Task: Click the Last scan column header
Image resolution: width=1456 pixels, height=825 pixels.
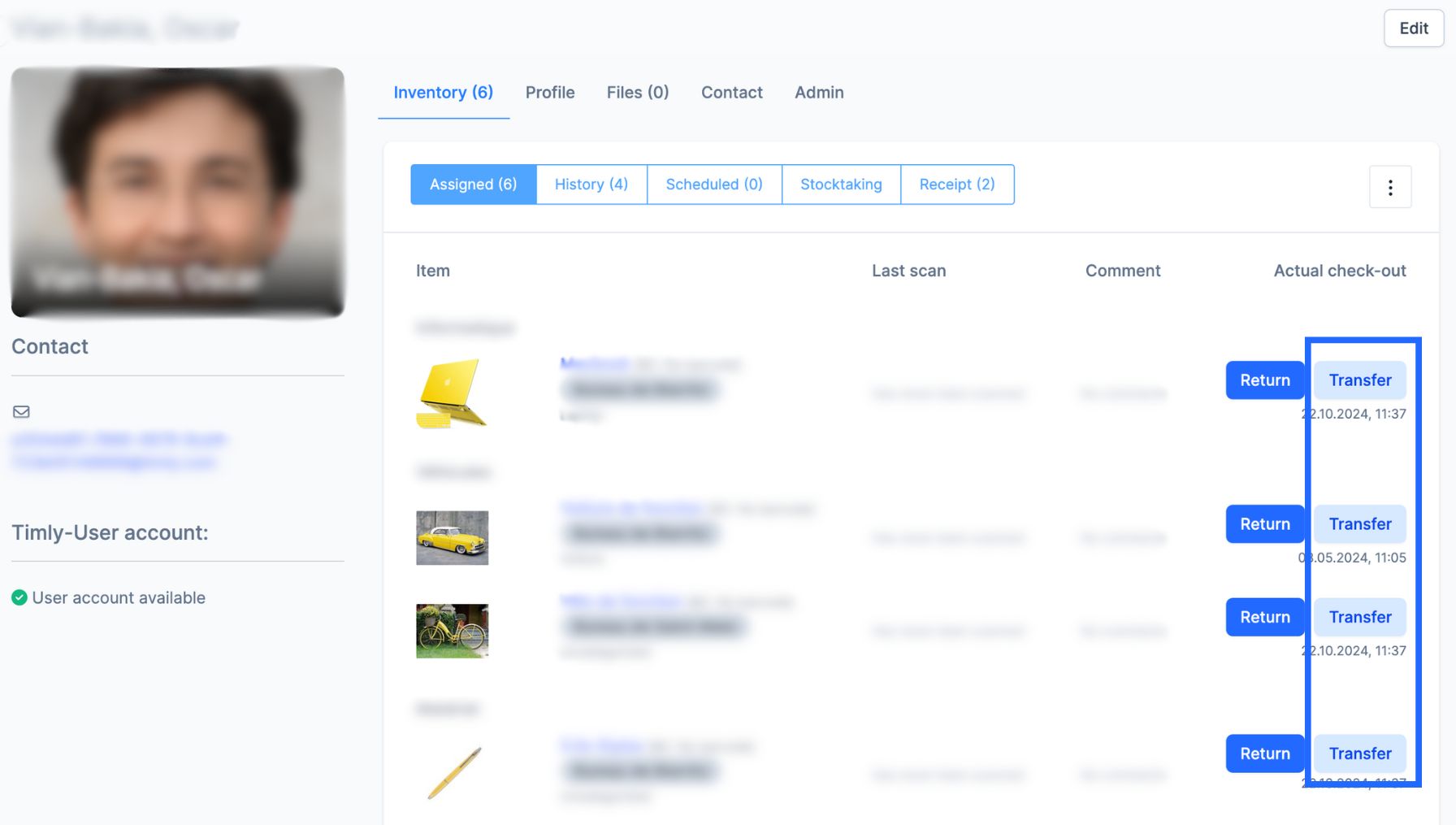Action: coord(909,271)
